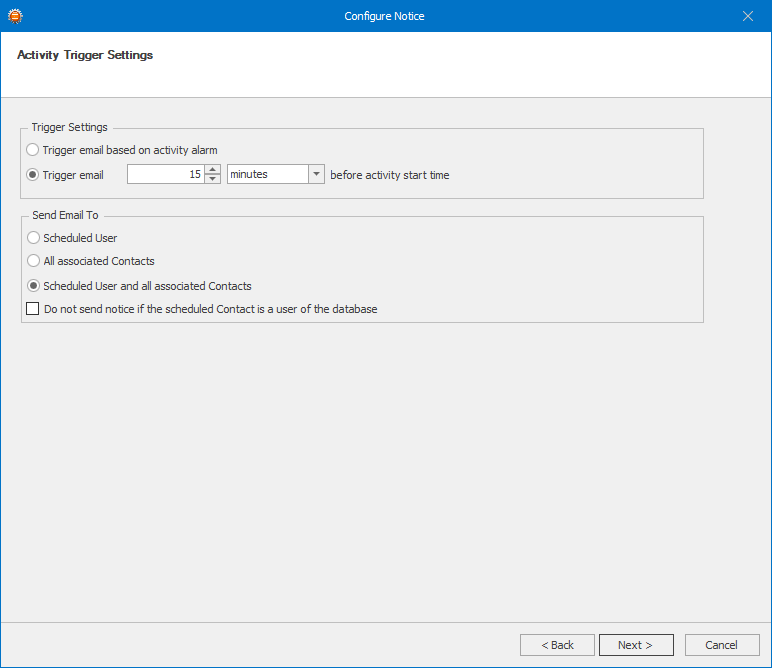Open the minutes unit dropdown
The image size is (772, 668).
[x=316, y=174]
